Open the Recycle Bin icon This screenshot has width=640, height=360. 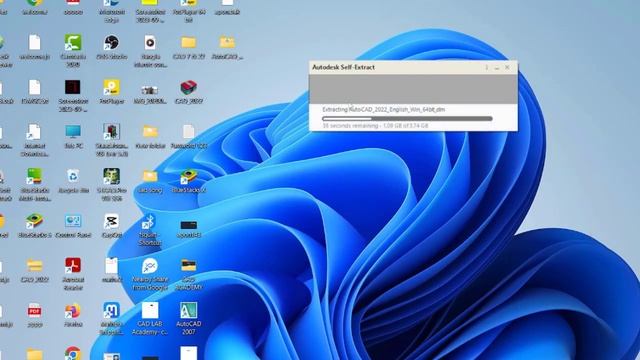click(73, 176)
